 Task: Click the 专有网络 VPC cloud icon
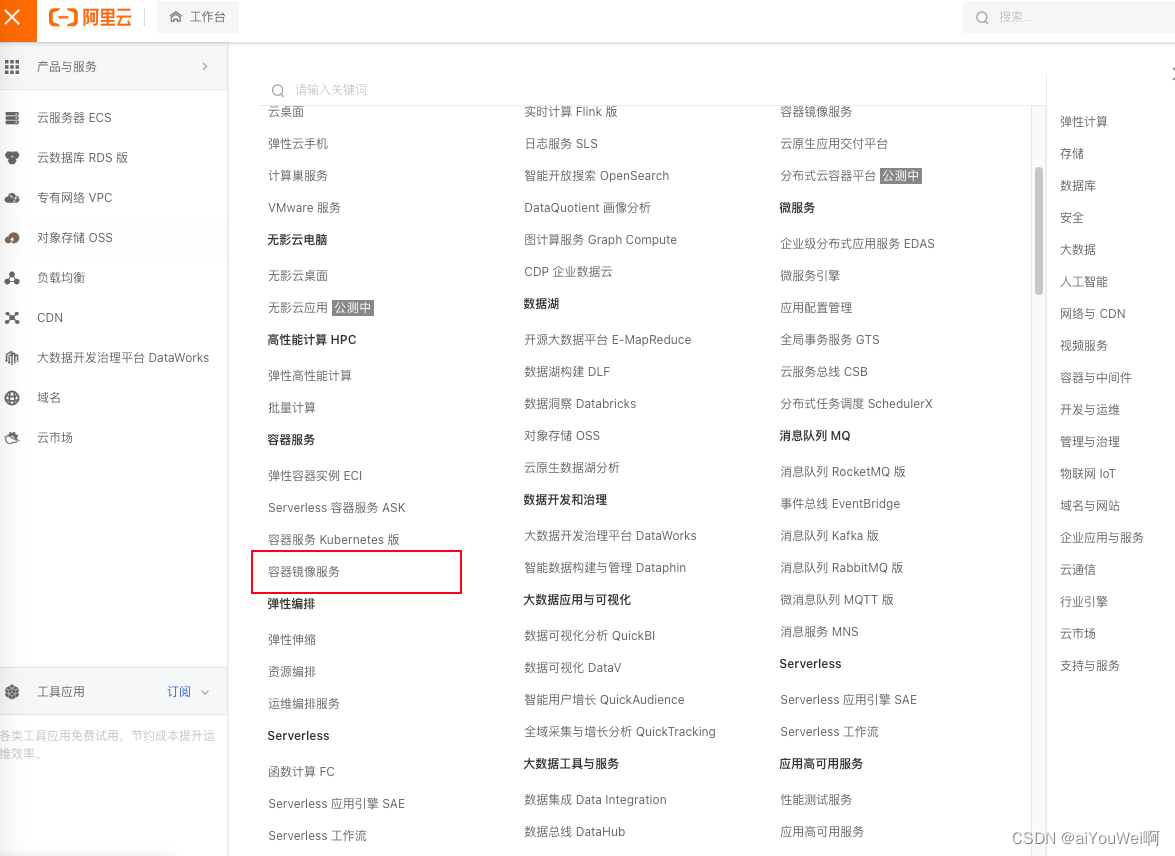12,198
